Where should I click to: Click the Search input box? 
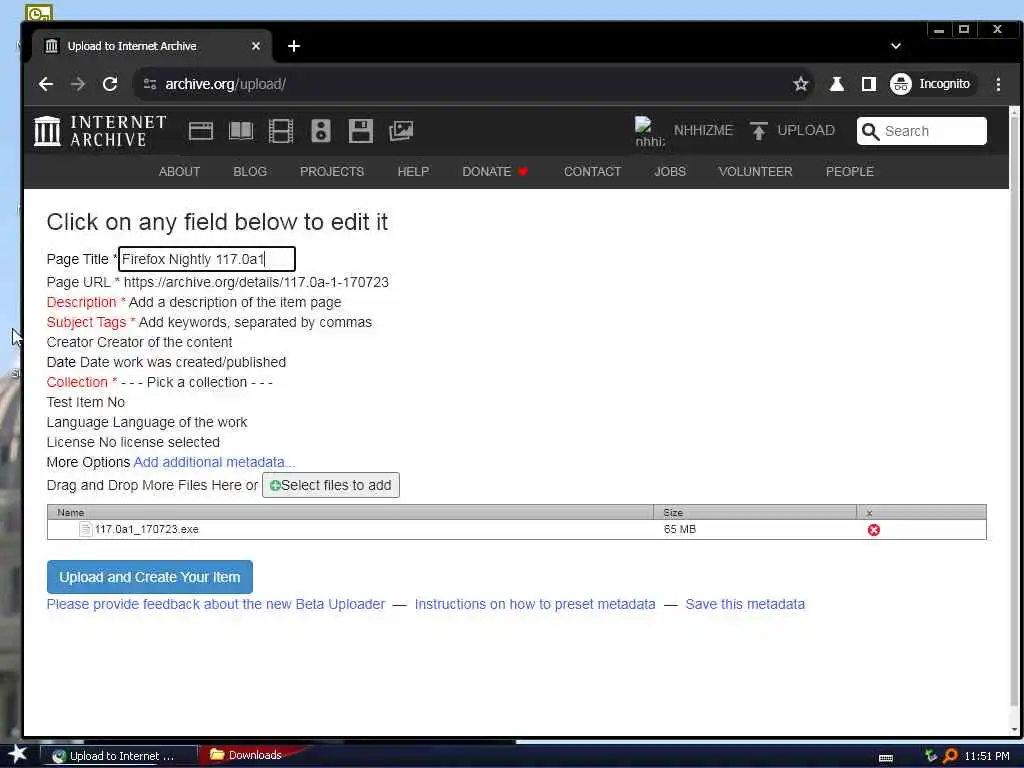[x=921, y=131]
